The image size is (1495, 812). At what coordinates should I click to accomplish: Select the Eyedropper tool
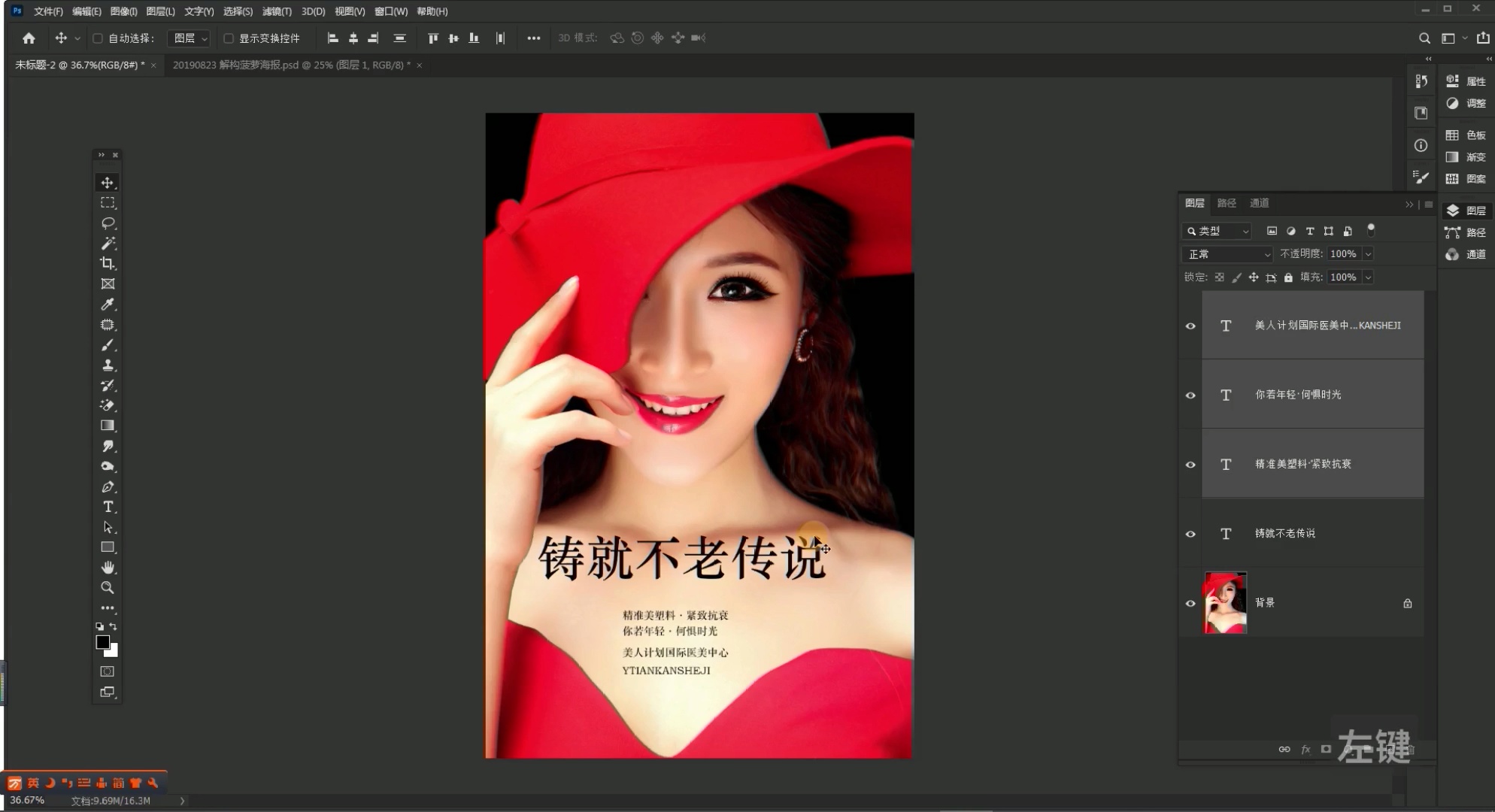pyautogui.click(x=108, y=304)
